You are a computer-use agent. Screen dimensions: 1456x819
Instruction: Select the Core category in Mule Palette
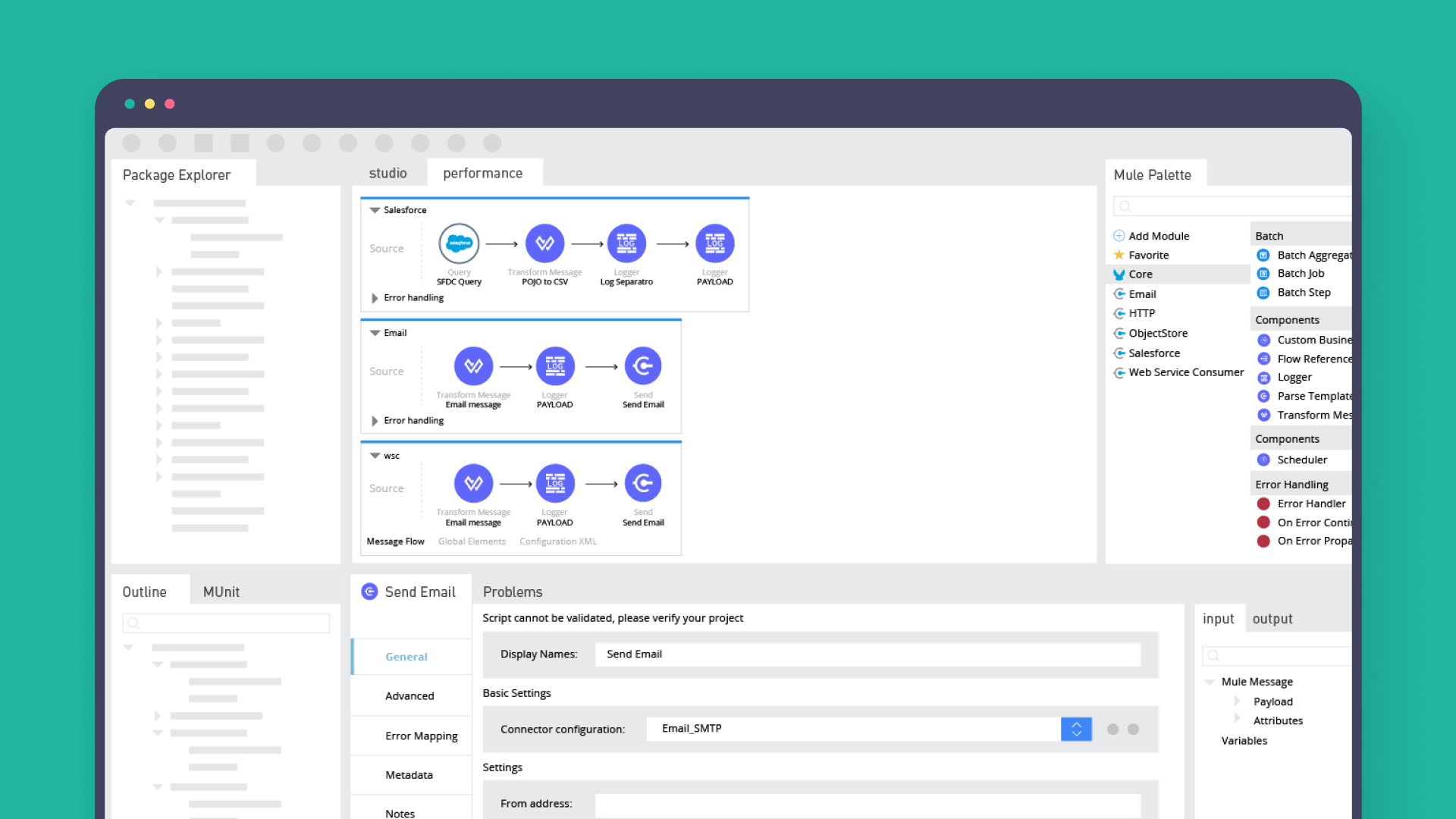(x=1139, y=274)
